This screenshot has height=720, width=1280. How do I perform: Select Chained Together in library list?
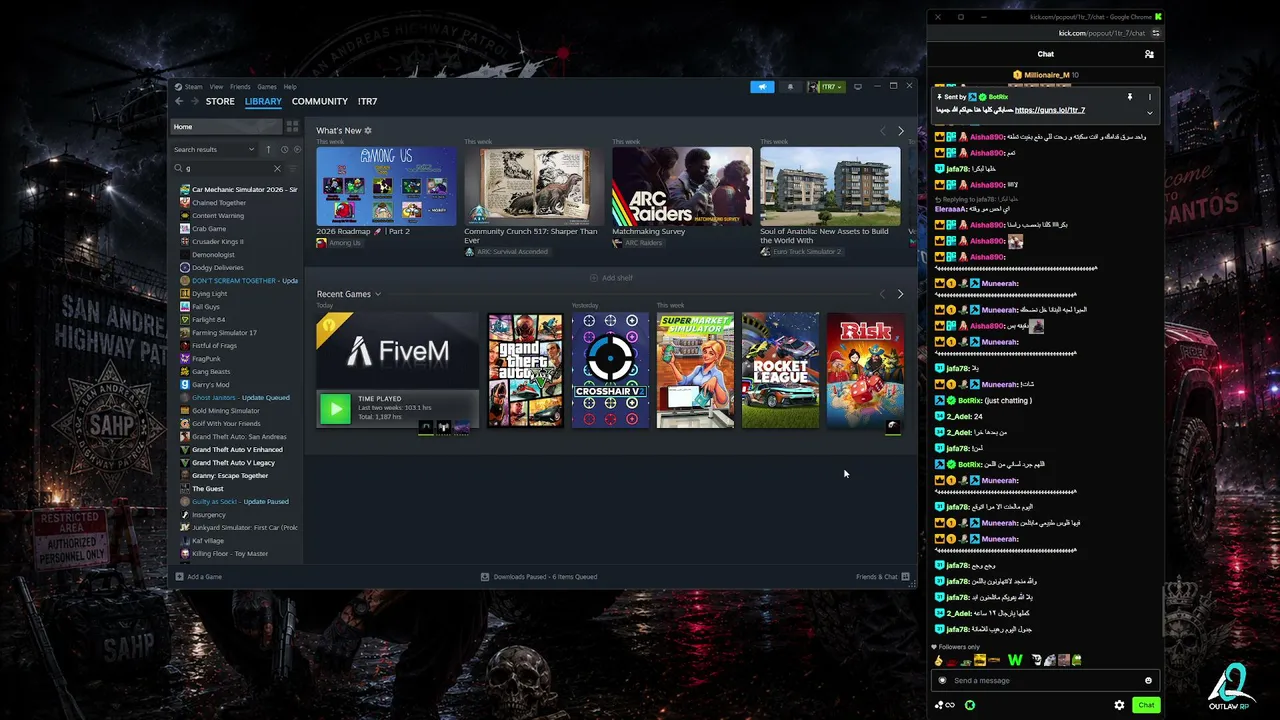219,203
